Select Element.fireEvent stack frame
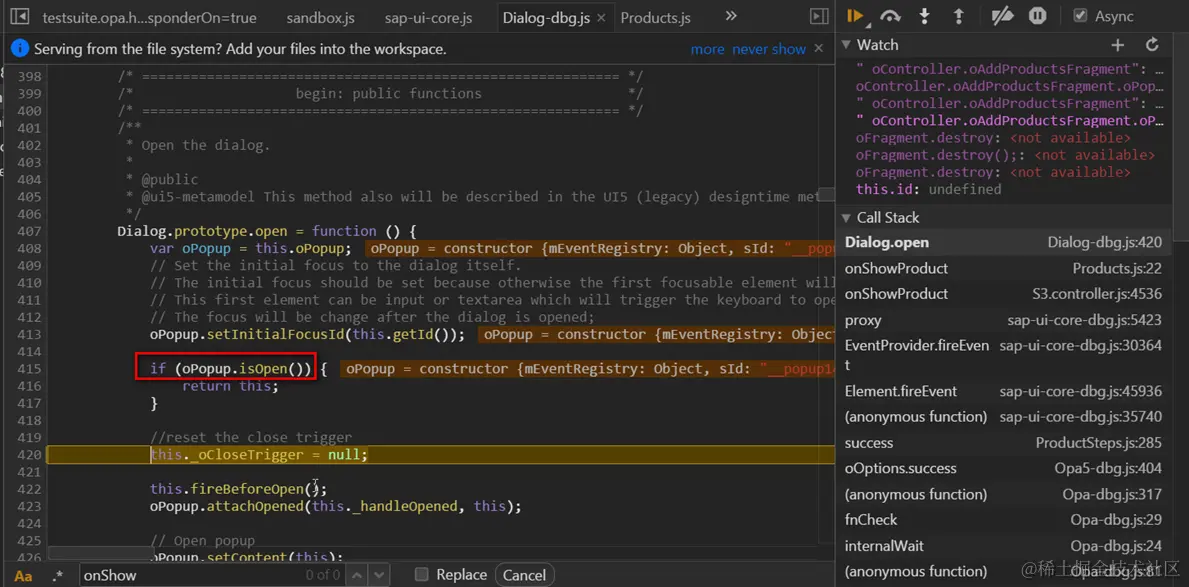The image size is (1189, 587). 1003,391
